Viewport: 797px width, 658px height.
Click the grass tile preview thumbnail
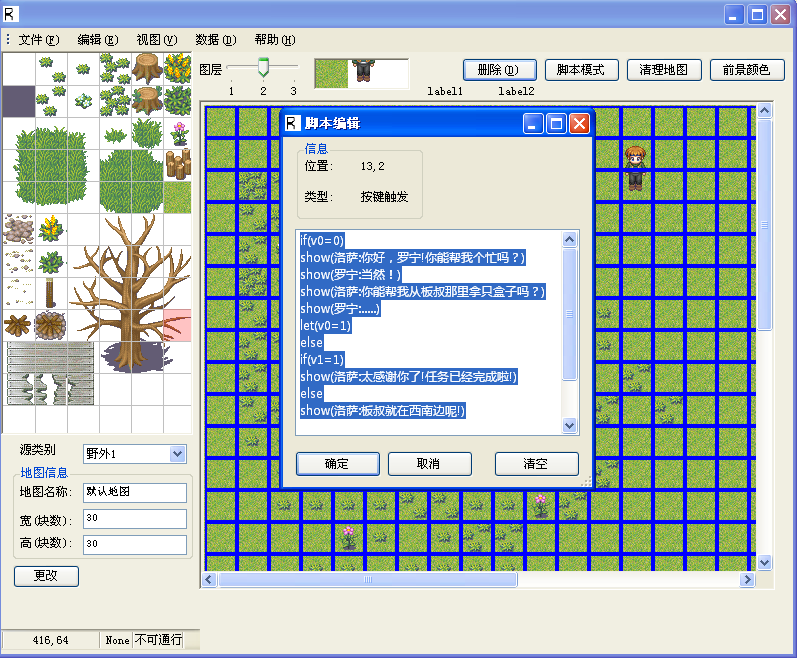pos(331,74)
